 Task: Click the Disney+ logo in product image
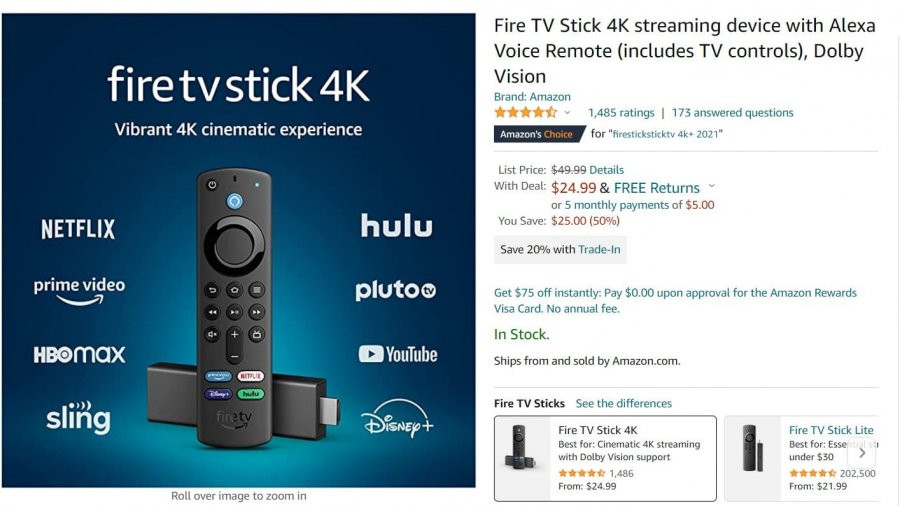point(397,418)
